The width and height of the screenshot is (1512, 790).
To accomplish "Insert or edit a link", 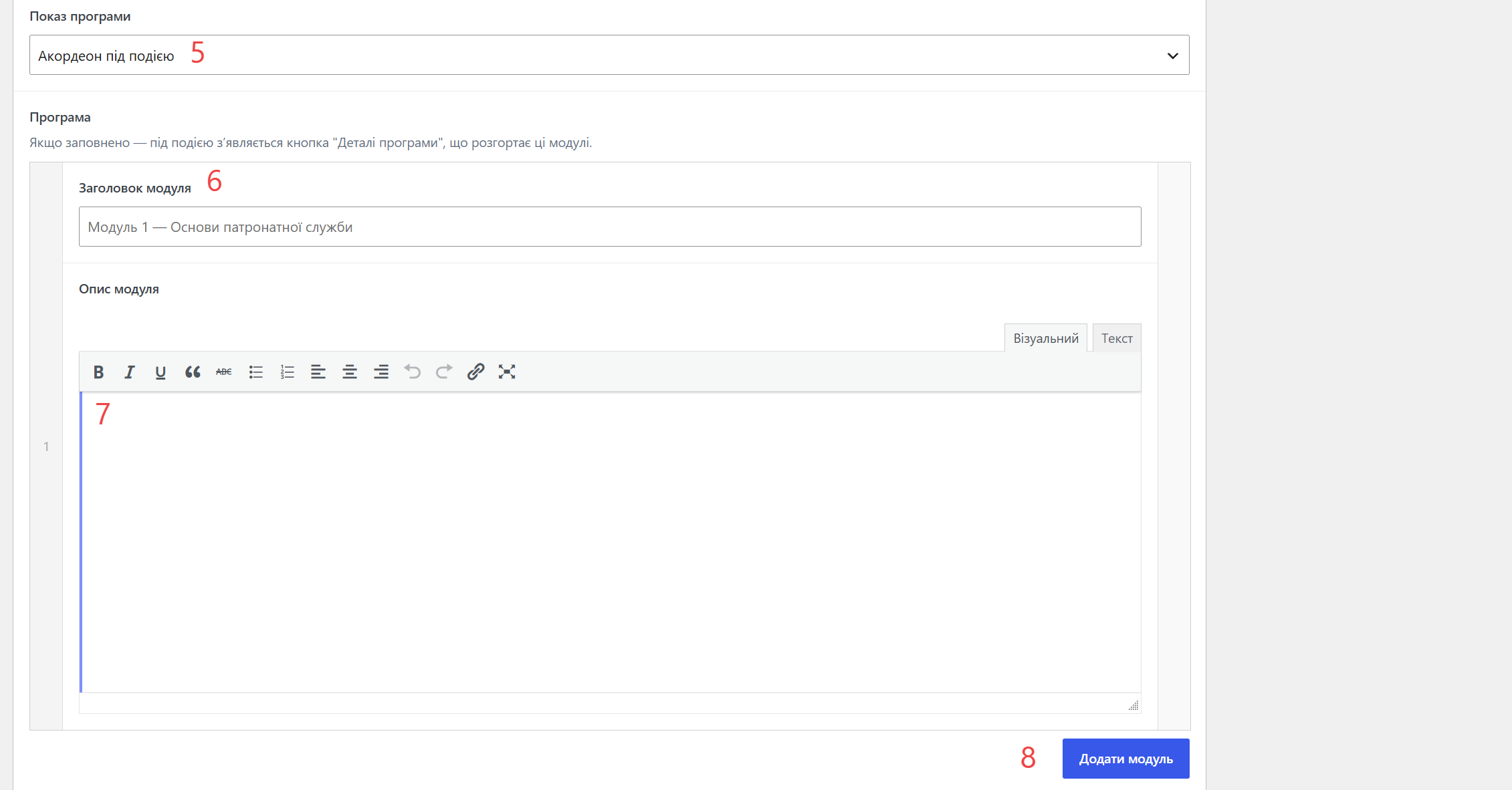I will pos(475,372).
